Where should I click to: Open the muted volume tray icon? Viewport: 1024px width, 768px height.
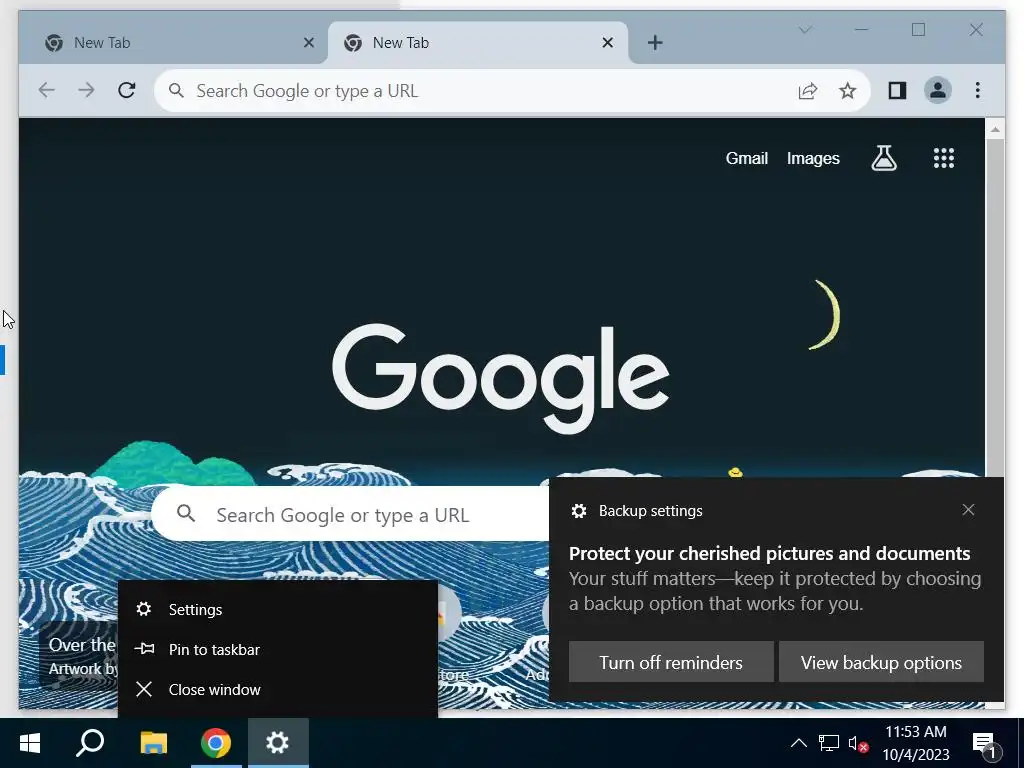(x=858, y=743)
